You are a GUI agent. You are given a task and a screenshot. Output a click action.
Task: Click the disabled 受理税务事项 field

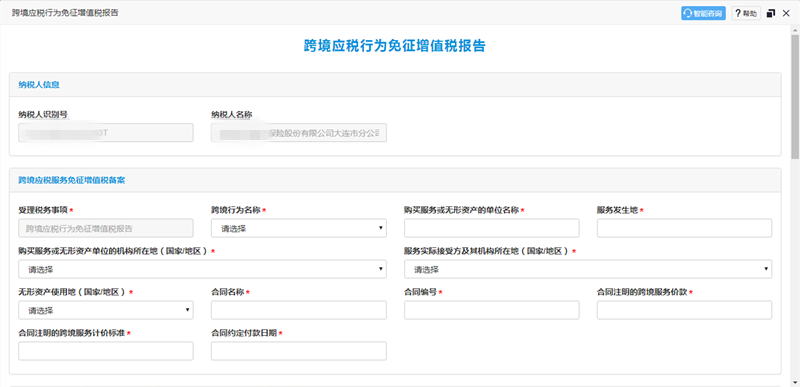pyautogui.click(x=106, y=228)
